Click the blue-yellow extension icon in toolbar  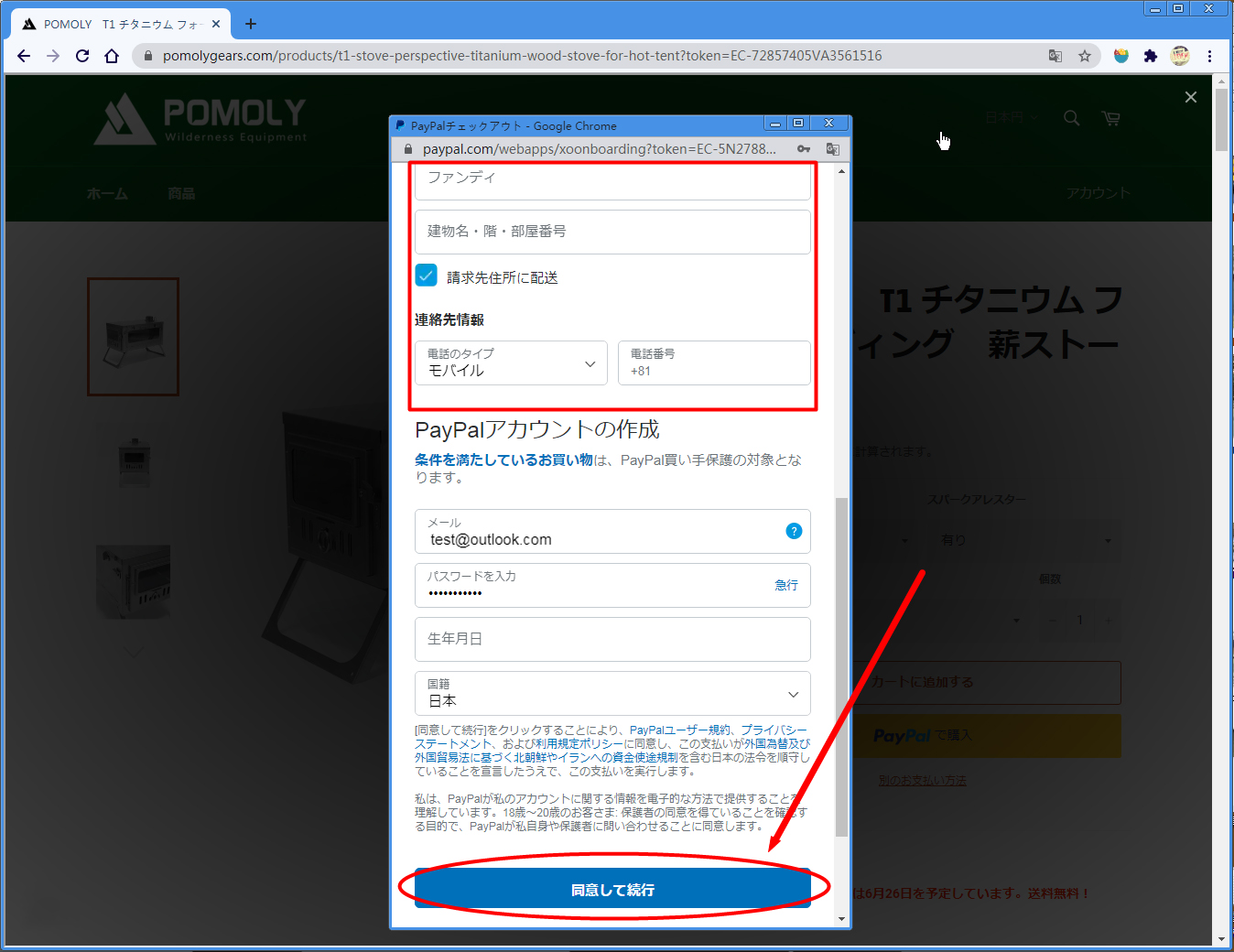coord(1121,56)
